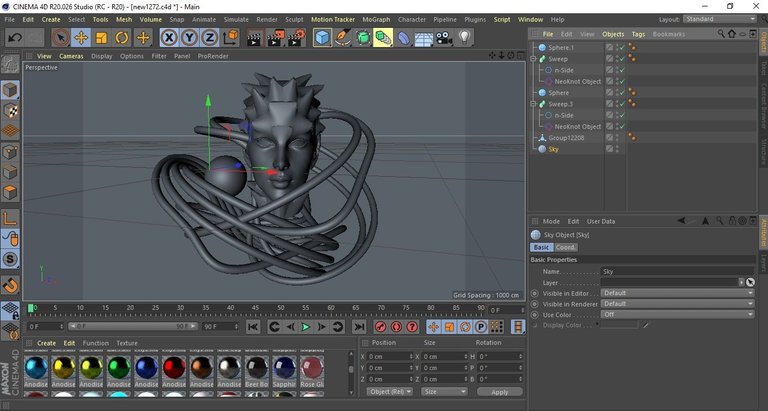Select Sphere.1 in Object Manager
The height and width of the screenshot is (411, 768).
click(561, 48)
